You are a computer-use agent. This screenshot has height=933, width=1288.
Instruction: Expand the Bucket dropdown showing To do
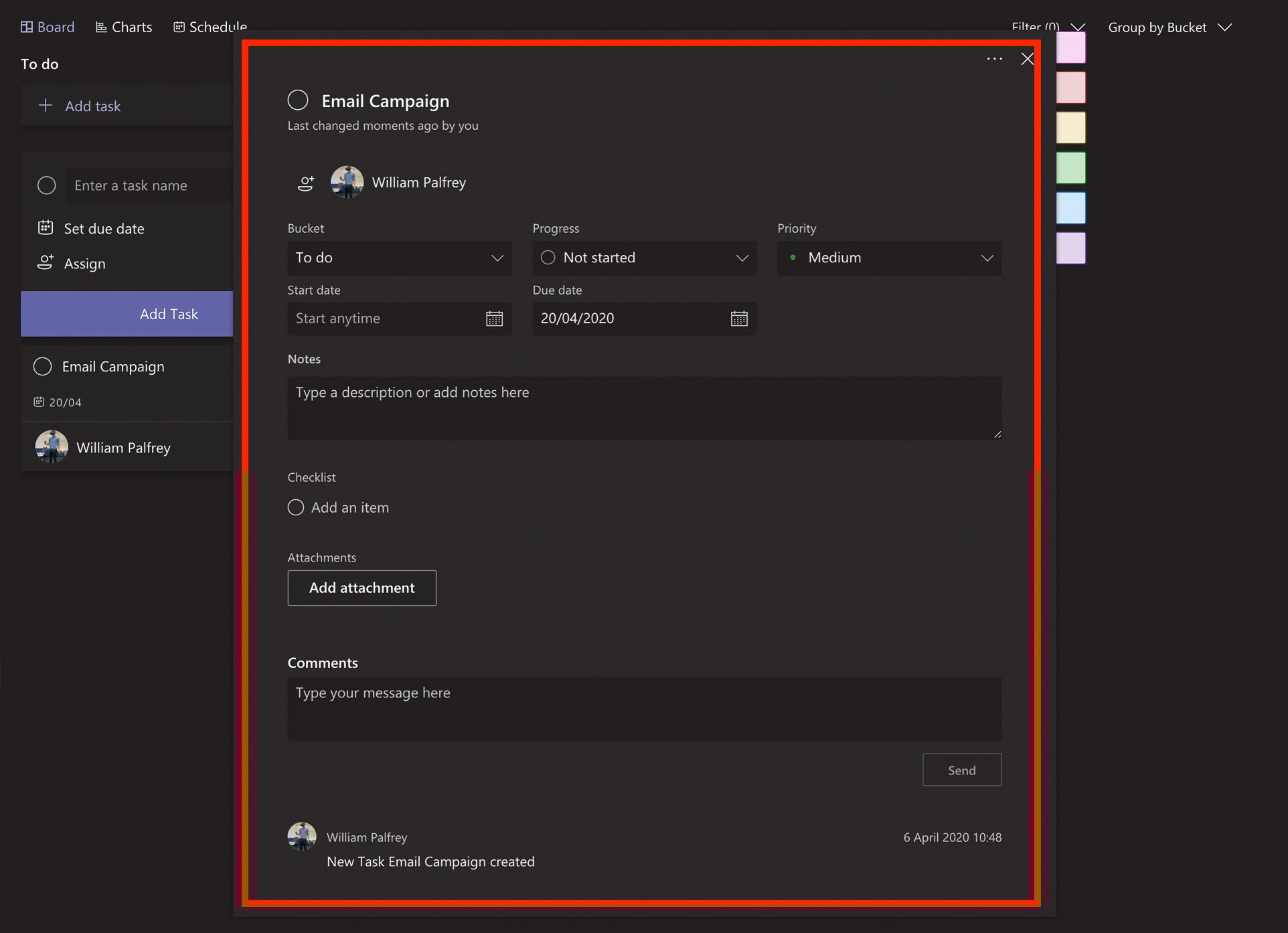point(400,258)
